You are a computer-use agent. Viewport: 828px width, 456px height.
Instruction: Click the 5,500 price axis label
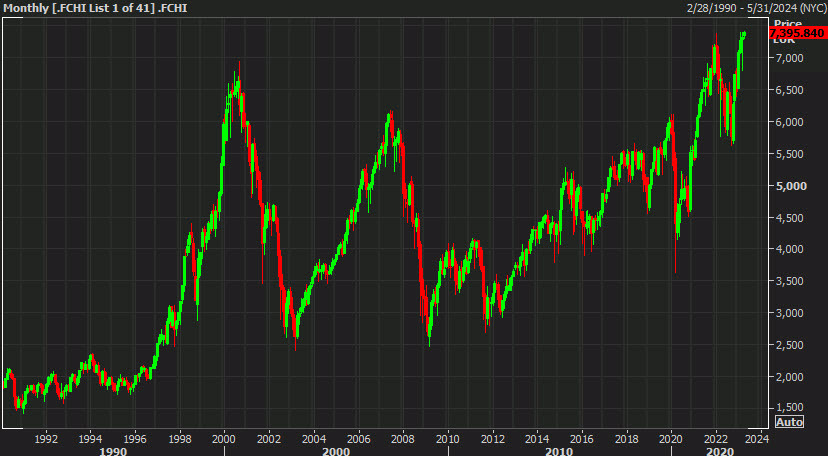789,154
